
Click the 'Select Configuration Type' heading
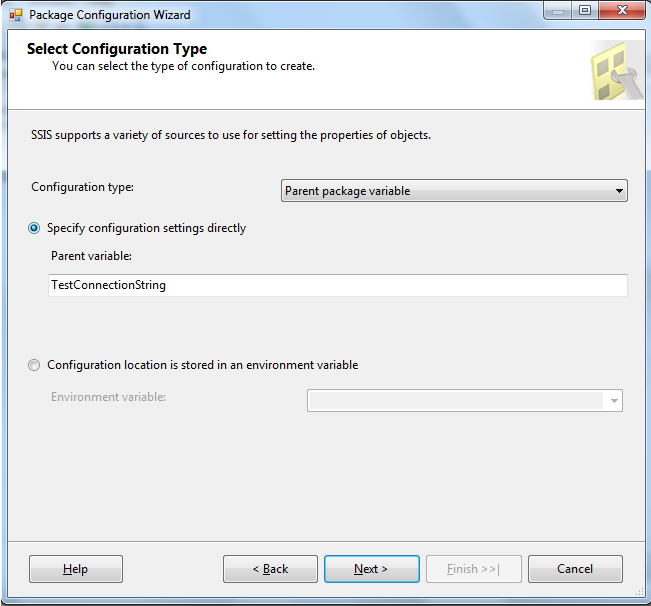point(117,49)
